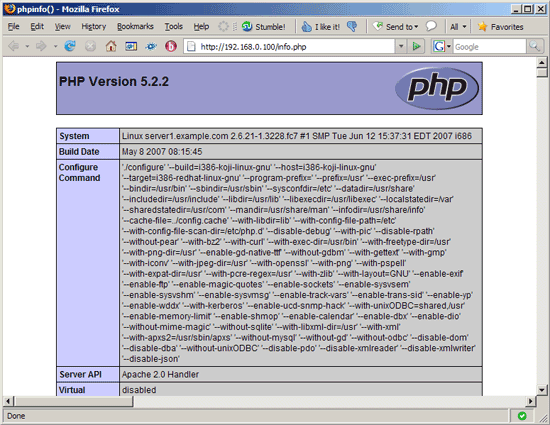This screenshot has width=550, height=425.
Task: Open the address bar history dropdown
Action: 401,46
